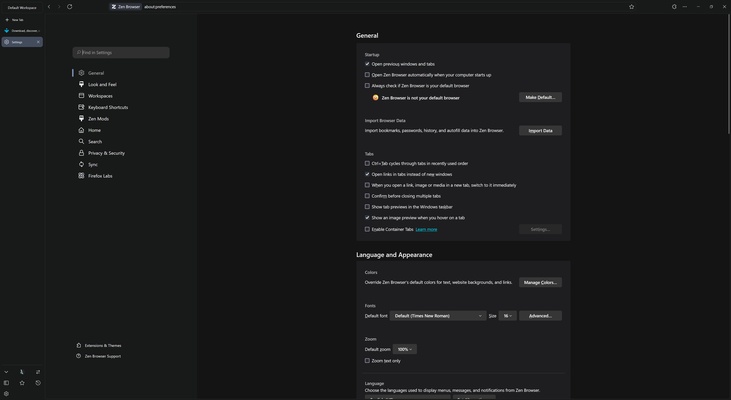731x400 pixels.
Task: Click the vertical scrollbar at the page's right edge
Action: (x=729, y=75)
